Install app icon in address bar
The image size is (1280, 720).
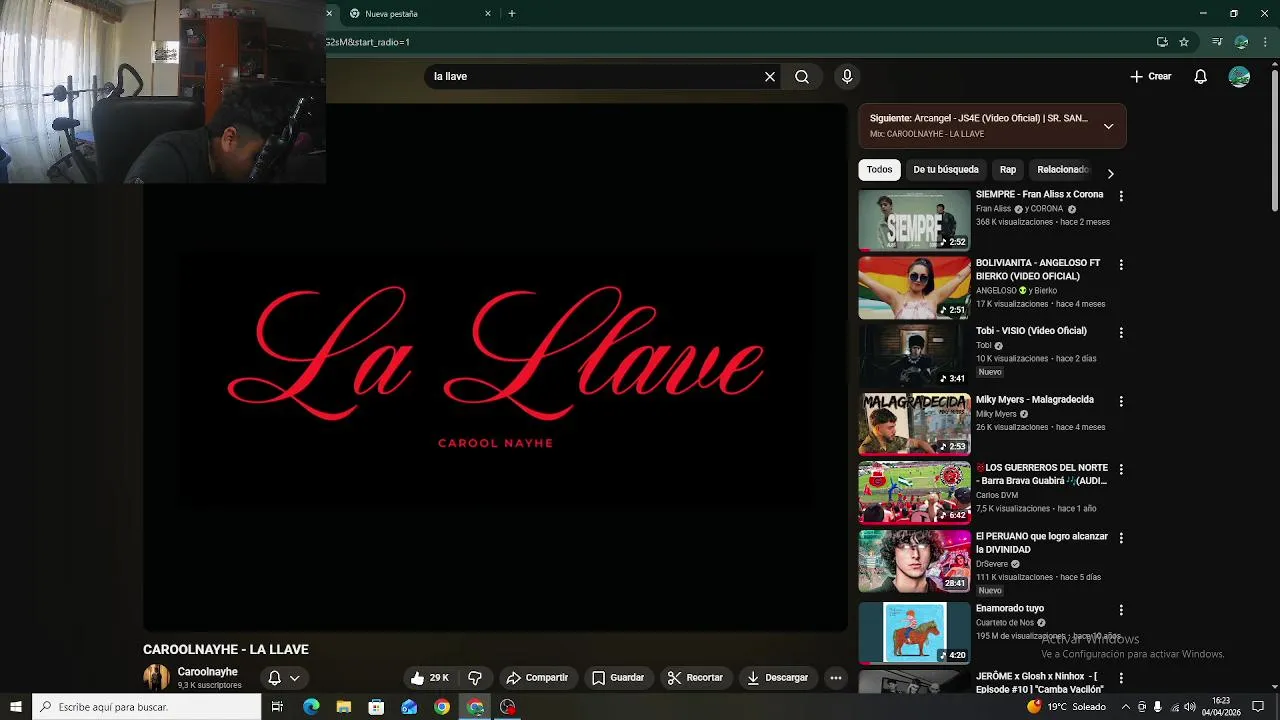pos(1162,42)
